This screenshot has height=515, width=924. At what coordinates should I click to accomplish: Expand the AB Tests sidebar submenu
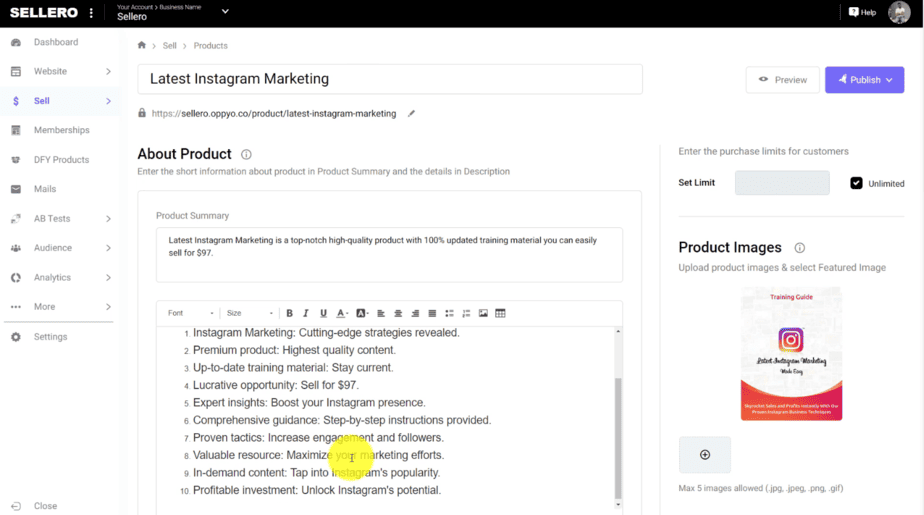point(108,219)
